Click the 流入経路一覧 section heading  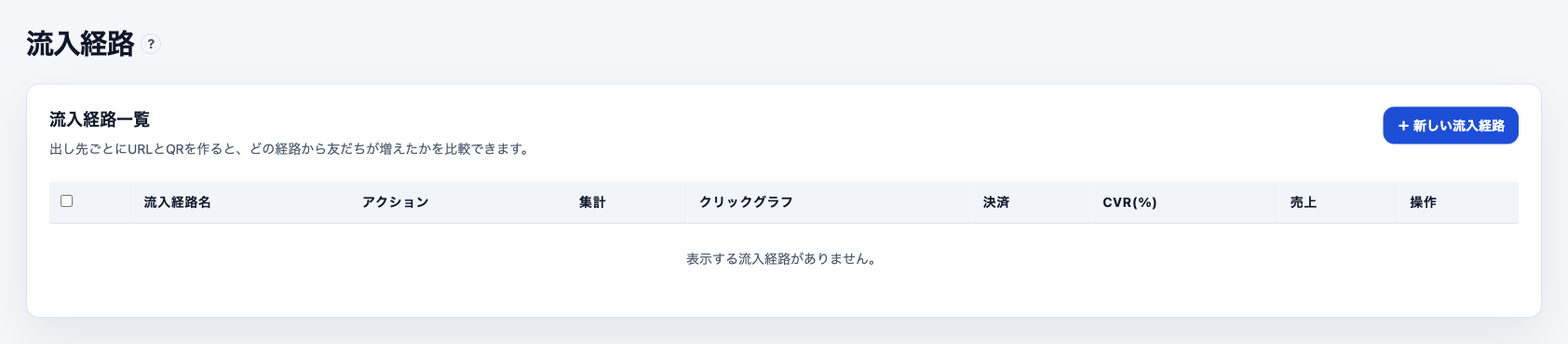click(100, 119)
